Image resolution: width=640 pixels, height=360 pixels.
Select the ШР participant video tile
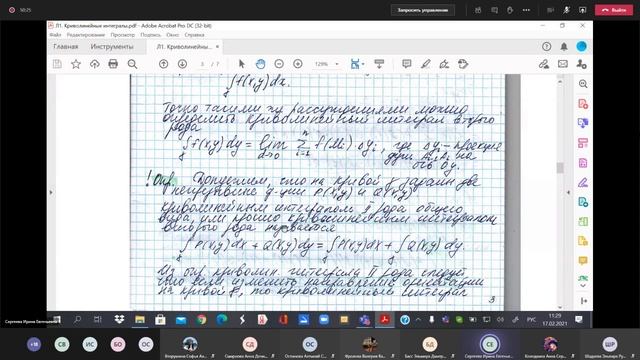click(609, 344)
